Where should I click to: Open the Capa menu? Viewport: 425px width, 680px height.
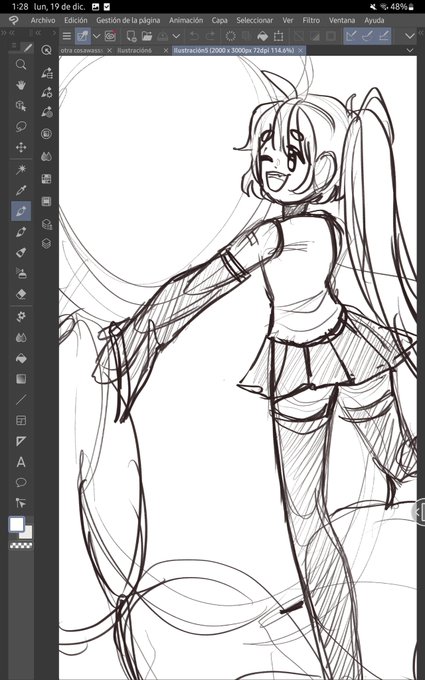pos(219,20)
